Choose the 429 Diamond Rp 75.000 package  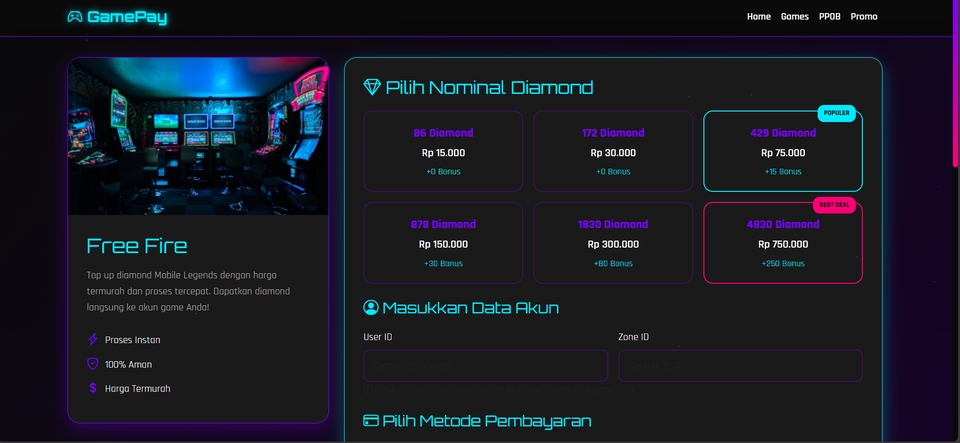click(783, 151)
